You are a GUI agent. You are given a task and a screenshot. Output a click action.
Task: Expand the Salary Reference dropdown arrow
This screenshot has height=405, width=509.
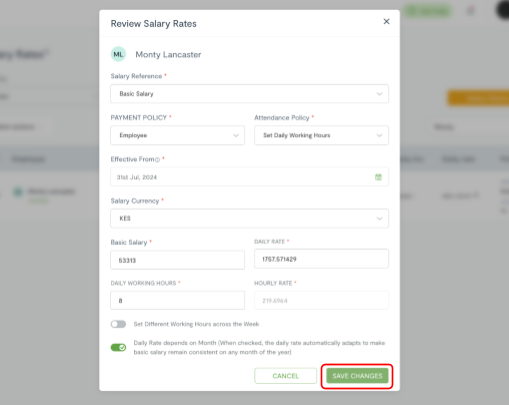379,94
